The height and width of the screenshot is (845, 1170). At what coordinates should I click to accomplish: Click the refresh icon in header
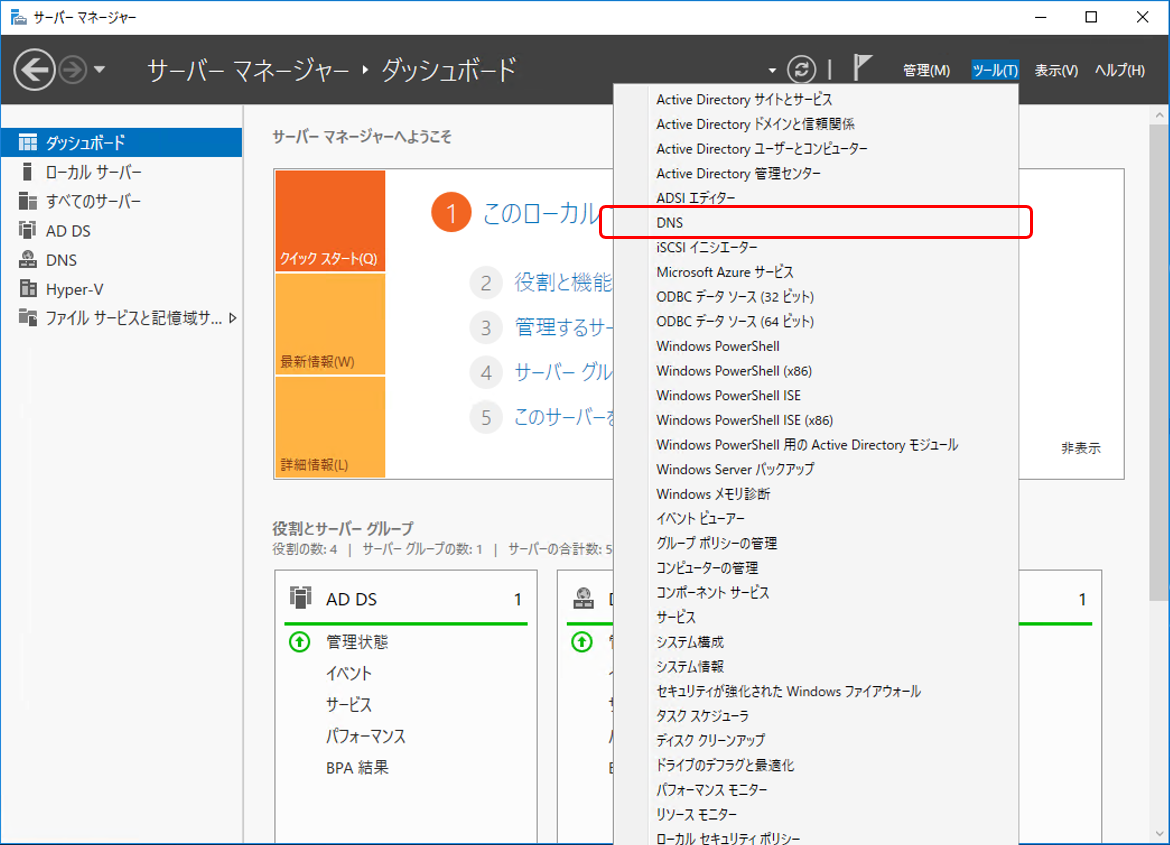(801, 69)
